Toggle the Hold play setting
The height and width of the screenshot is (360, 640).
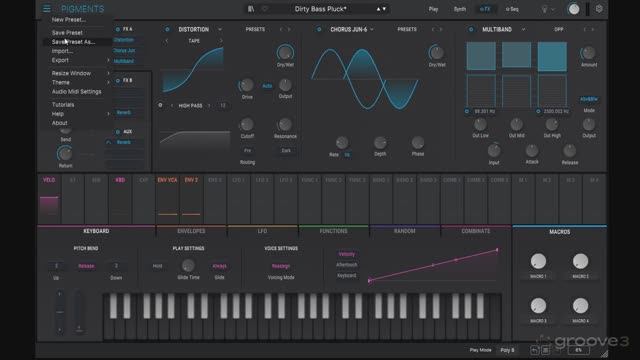pyautogui.click(x=157, y=266)
